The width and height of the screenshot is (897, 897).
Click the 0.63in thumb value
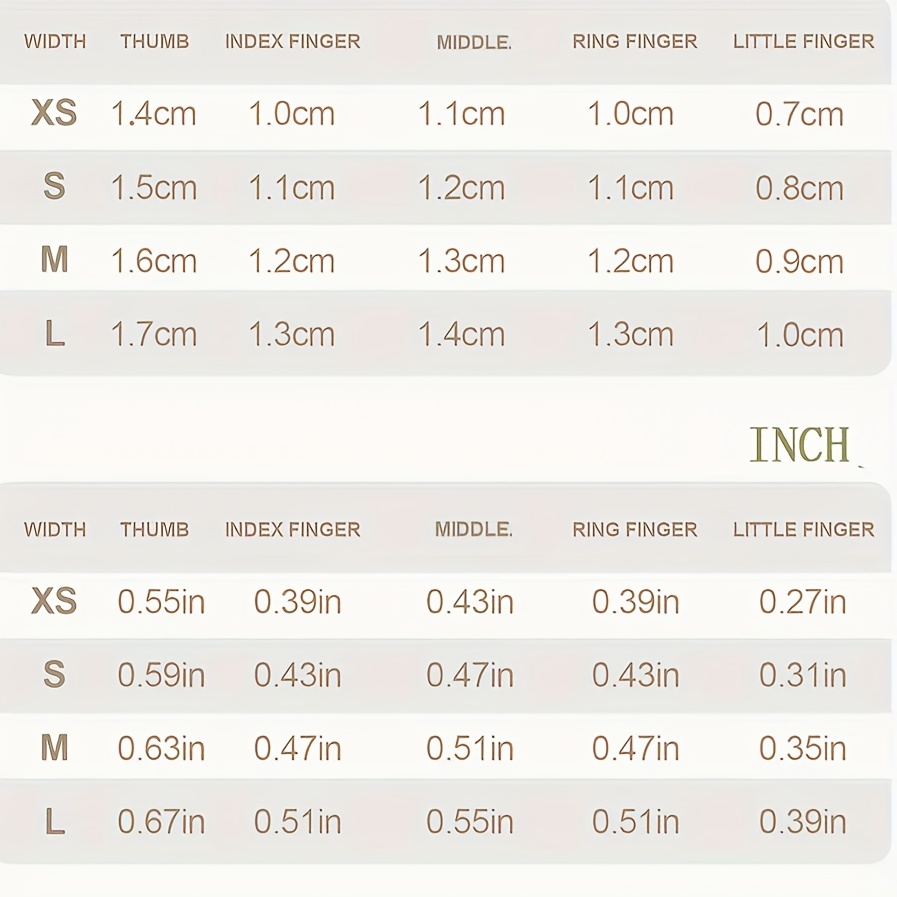[x=161, y=748]
